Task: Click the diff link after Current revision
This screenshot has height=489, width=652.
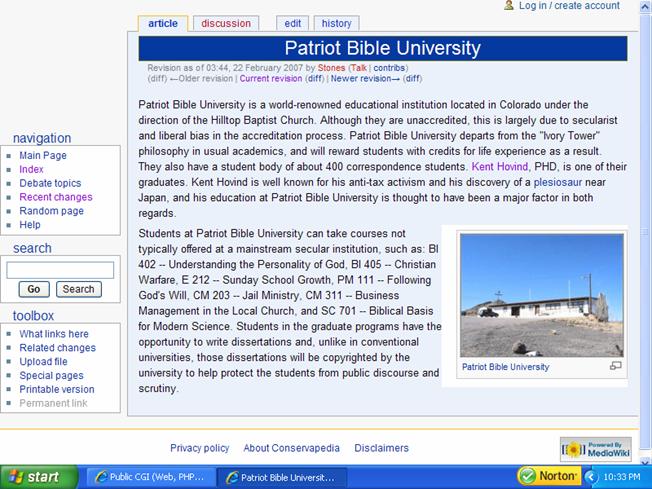Action: coord(314,79)
